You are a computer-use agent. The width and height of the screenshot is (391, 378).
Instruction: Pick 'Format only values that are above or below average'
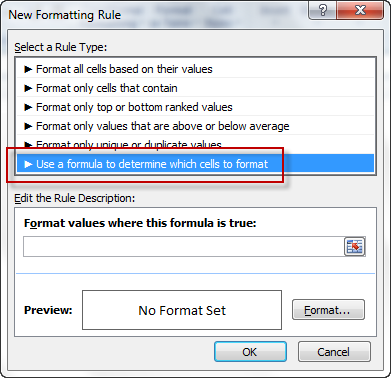coord(195,126)
